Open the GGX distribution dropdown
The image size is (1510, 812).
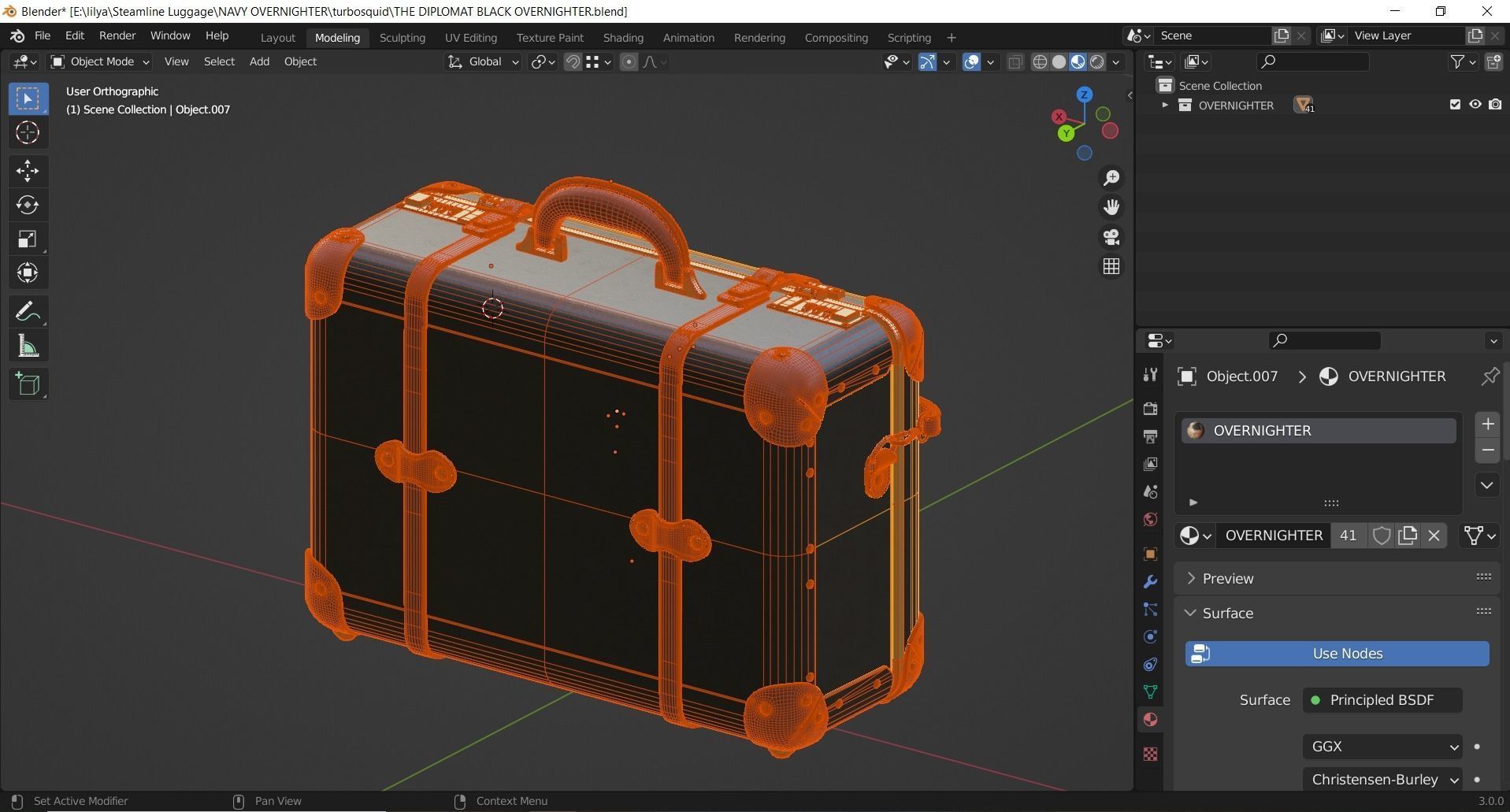pos(1382,747)
